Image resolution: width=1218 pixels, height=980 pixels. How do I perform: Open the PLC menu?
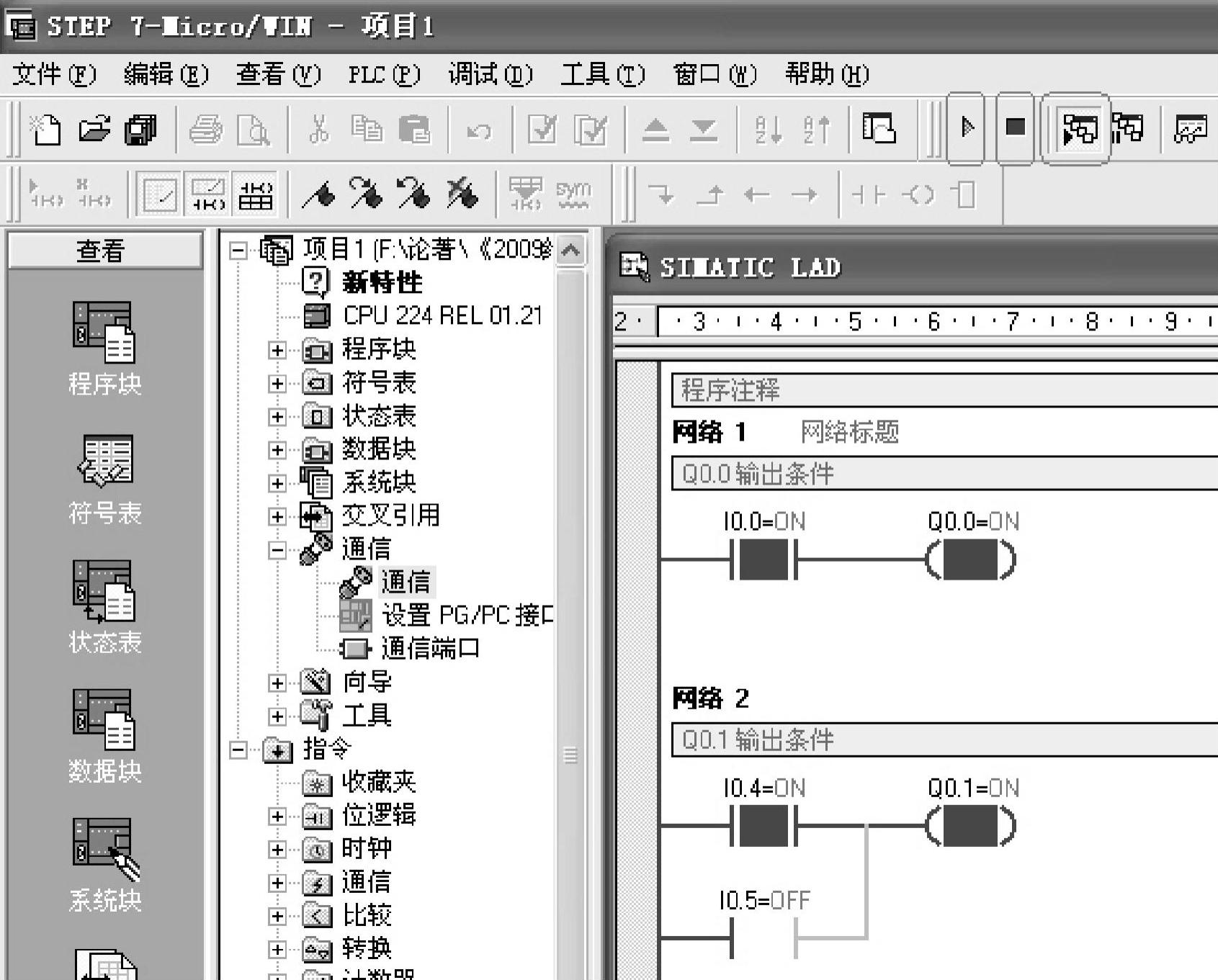(x=384, y=75)
